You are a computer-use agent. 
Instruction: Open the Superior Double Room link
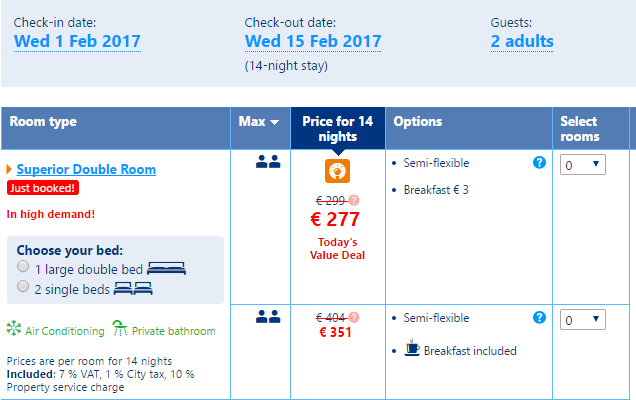[86, 169]
